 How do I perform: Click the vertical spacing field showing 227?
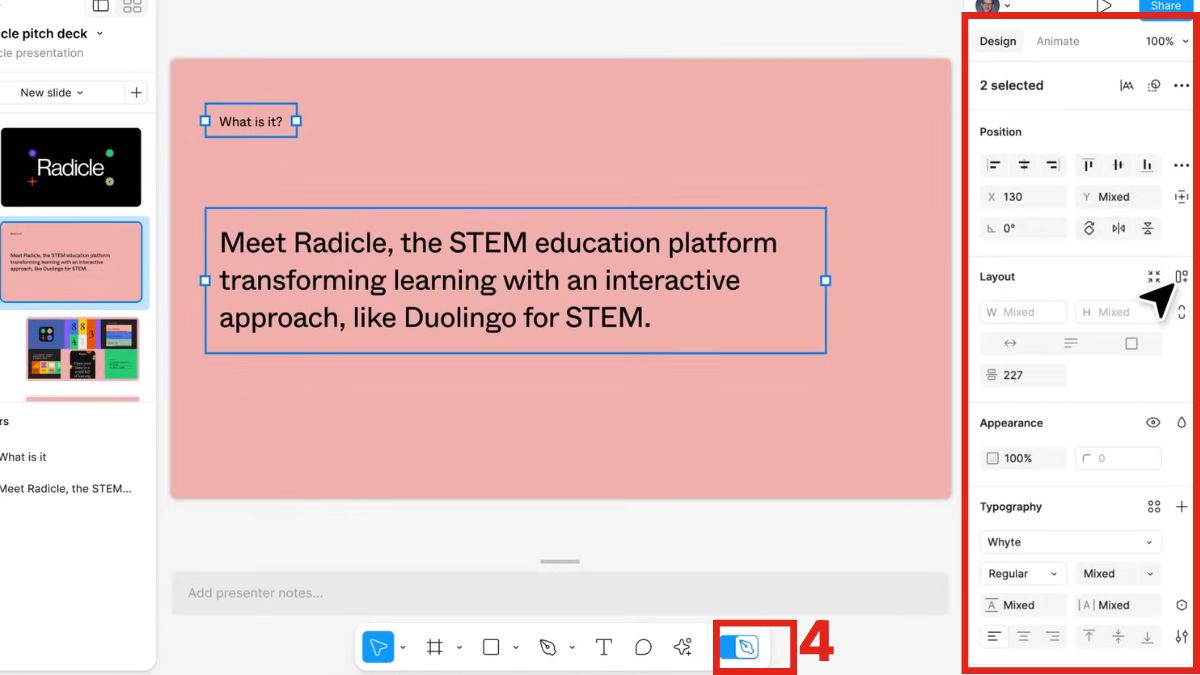(x=1023, y=375)
